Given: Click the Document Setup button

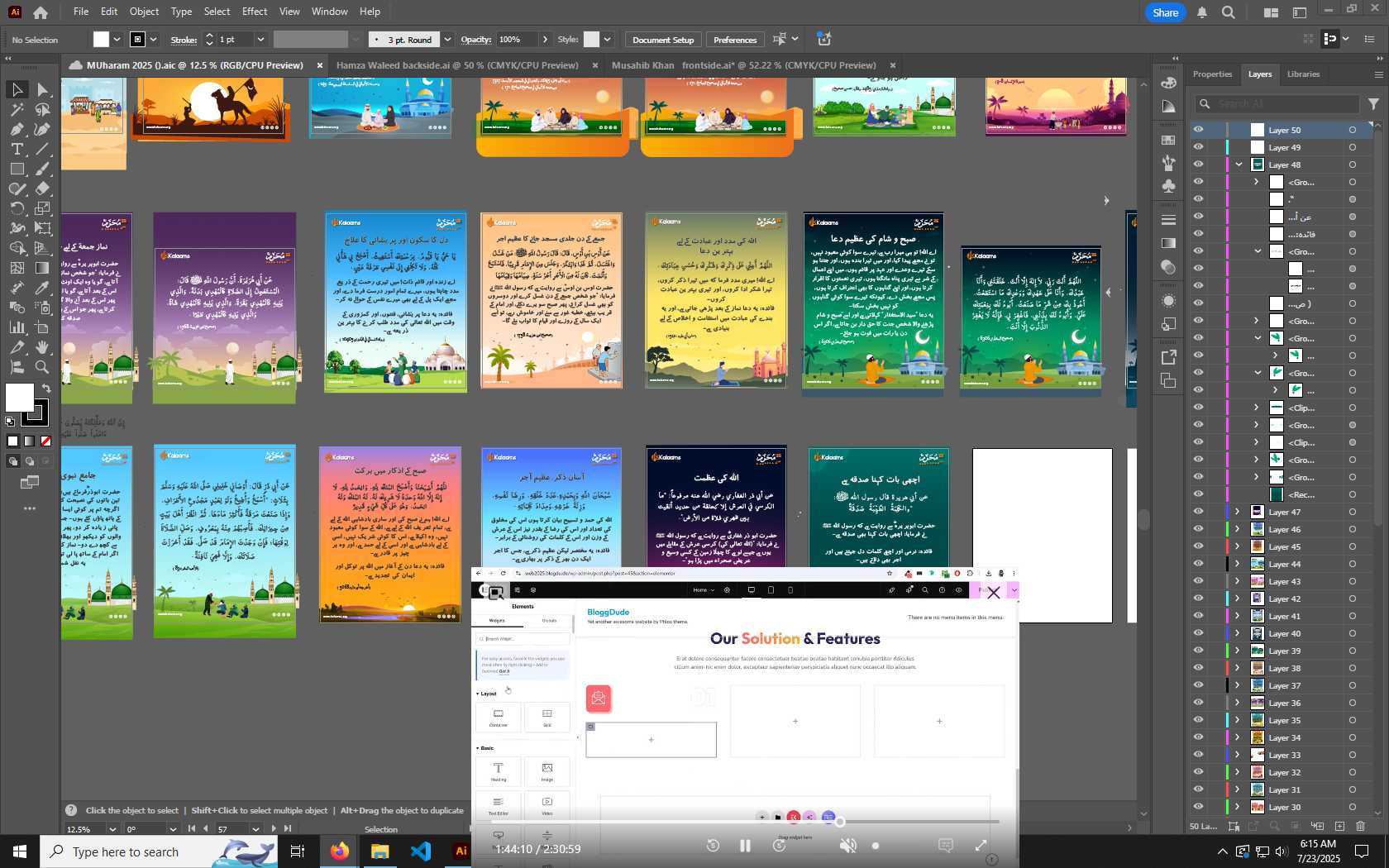Looking at the screenshot, I should tap(663, 40).
